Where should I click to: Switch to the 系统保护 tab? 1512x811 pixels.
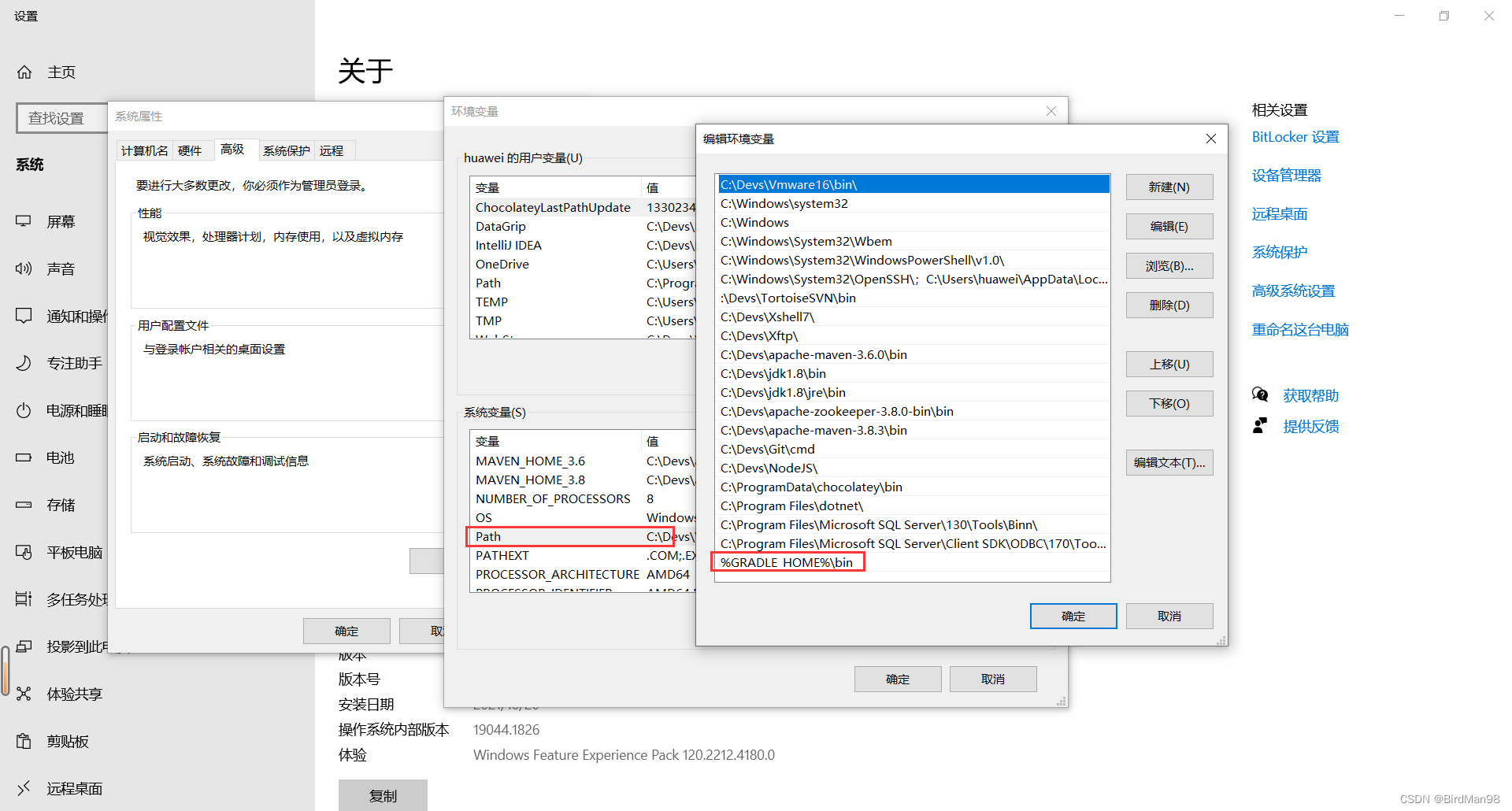click(287, 150)
